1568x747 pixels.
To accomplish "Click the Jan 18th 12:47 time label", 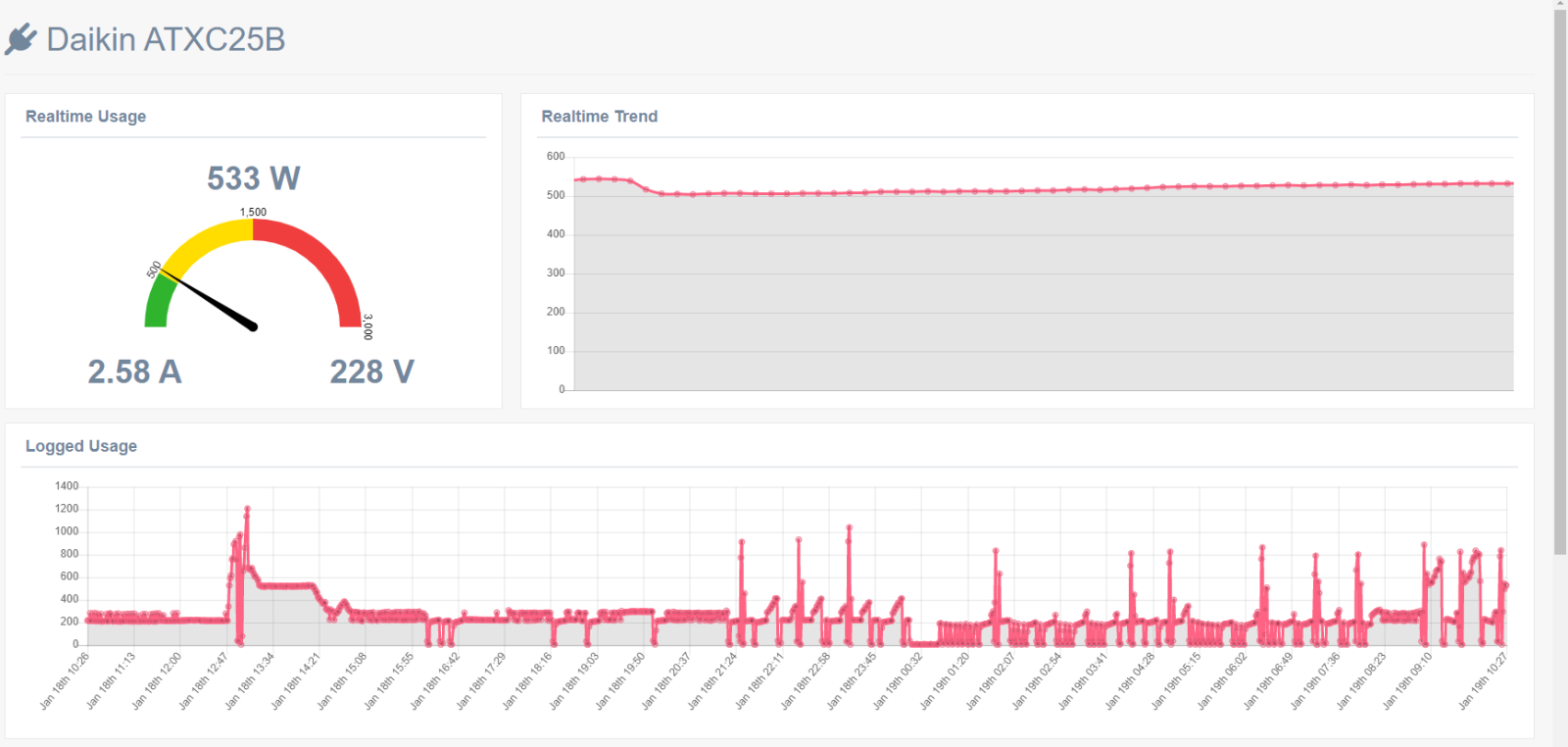I will coord(203,680).
